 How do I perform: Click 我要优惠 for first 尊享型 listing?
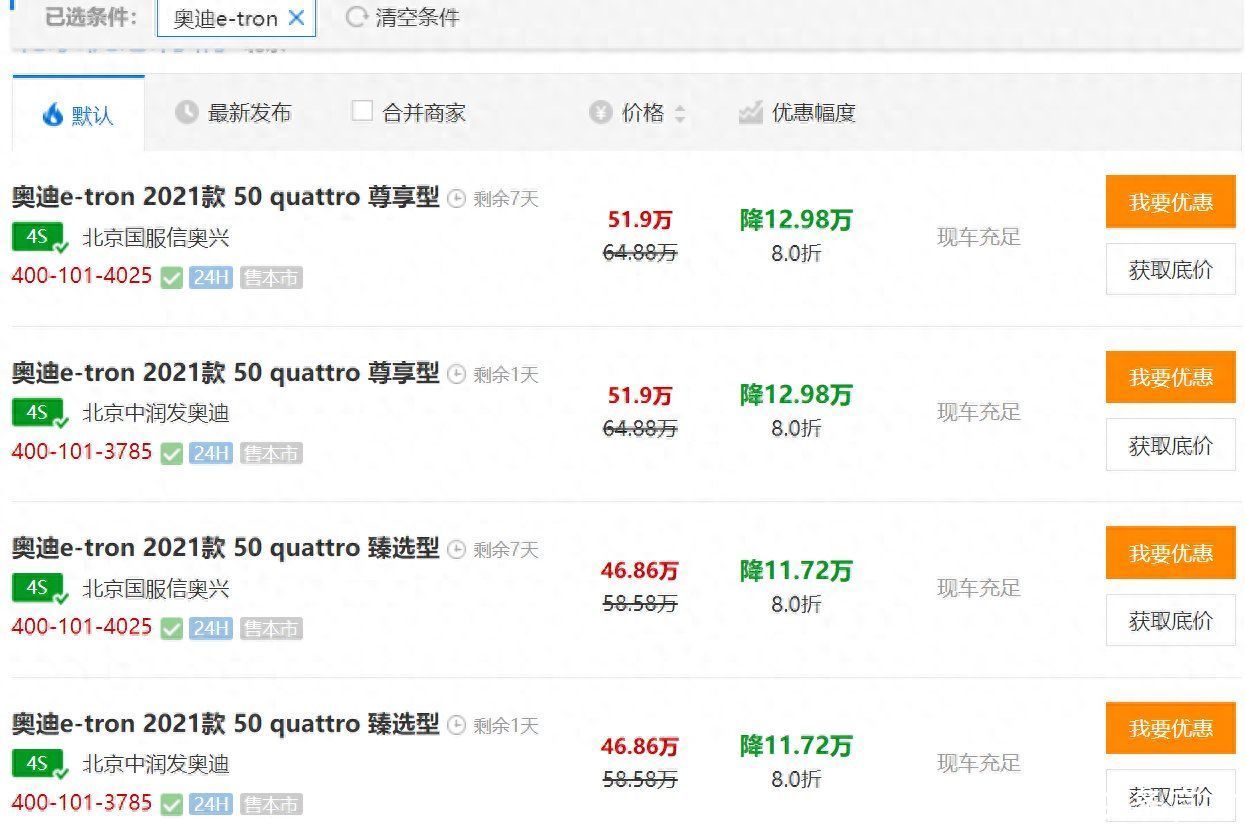click(x=1171, y=202)
